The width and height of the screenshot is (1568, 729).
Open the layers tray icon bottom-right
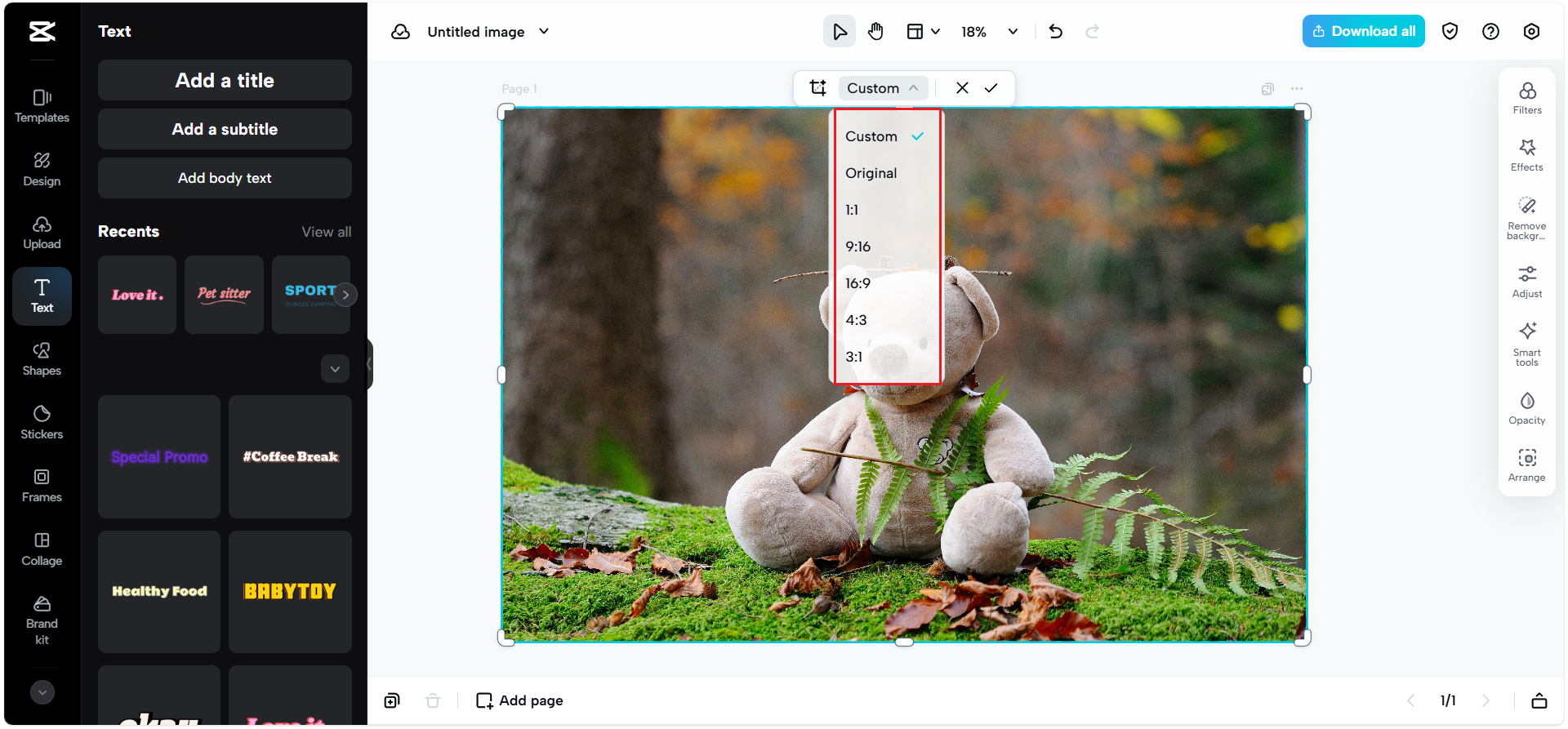[1539, 700]
